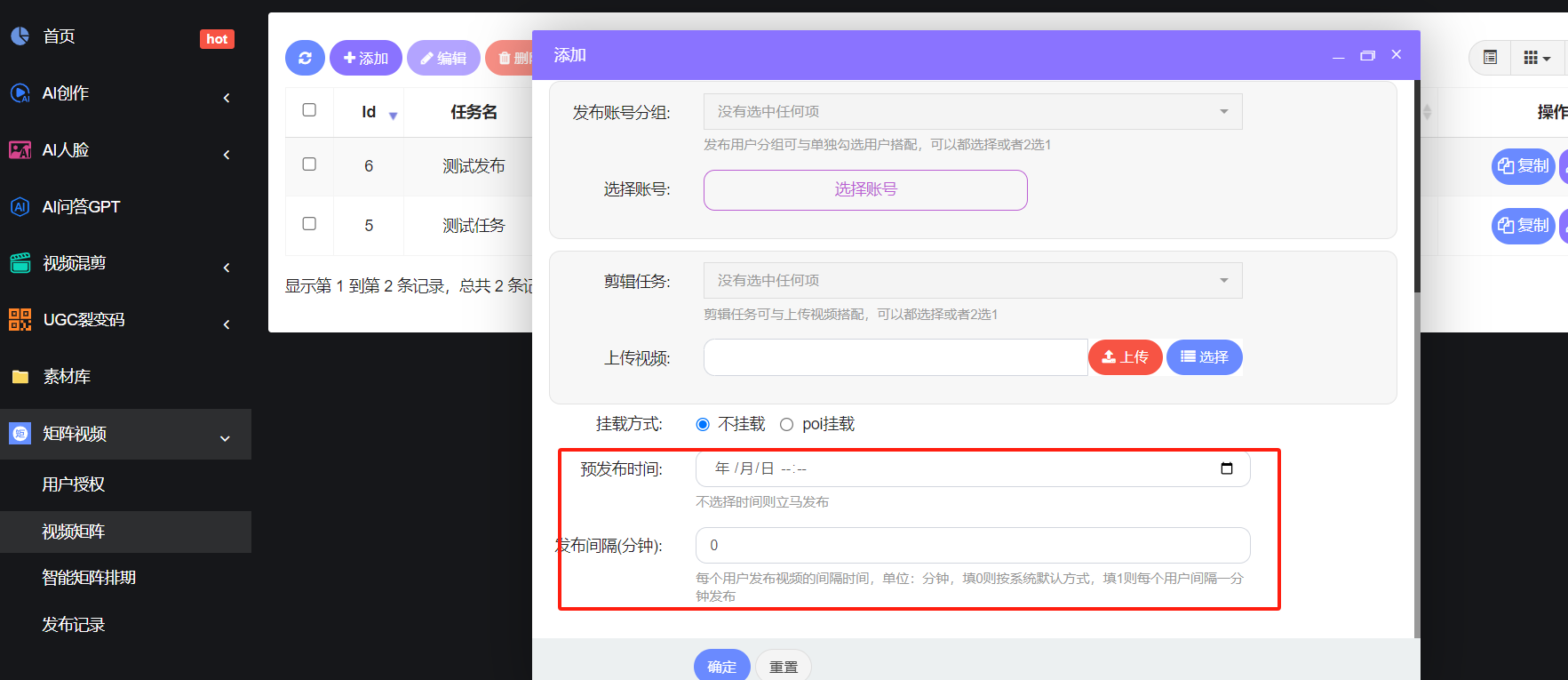Click the 发布间隔 minutes input
Viewport: 1568px width, 680px height.
click(x=973, y=545)
